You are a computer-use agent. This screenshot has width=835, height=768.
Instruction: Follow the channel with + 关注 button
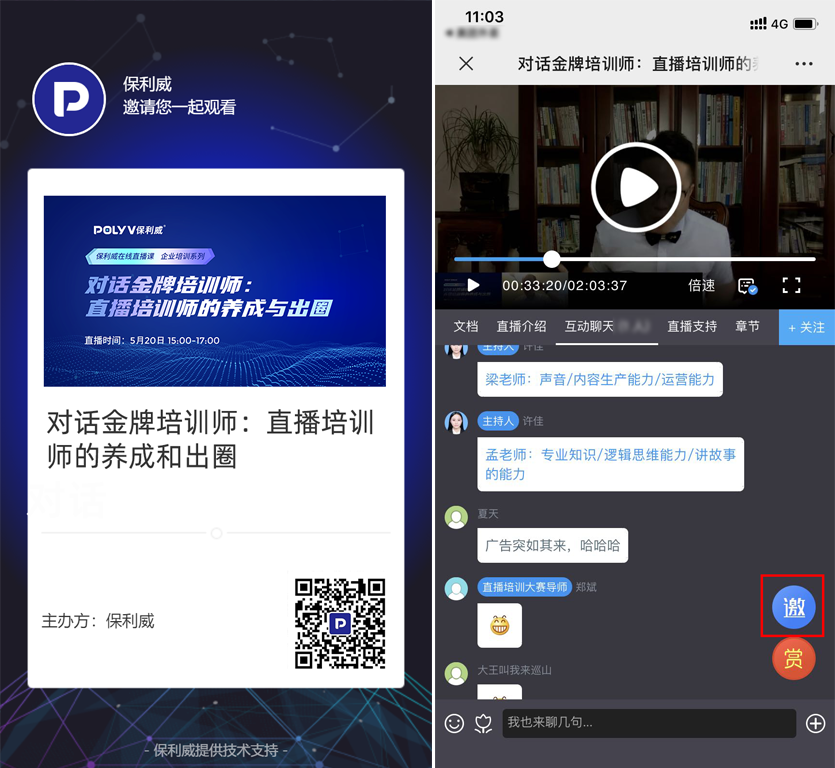pyautogui.click(x=806, y=327)
